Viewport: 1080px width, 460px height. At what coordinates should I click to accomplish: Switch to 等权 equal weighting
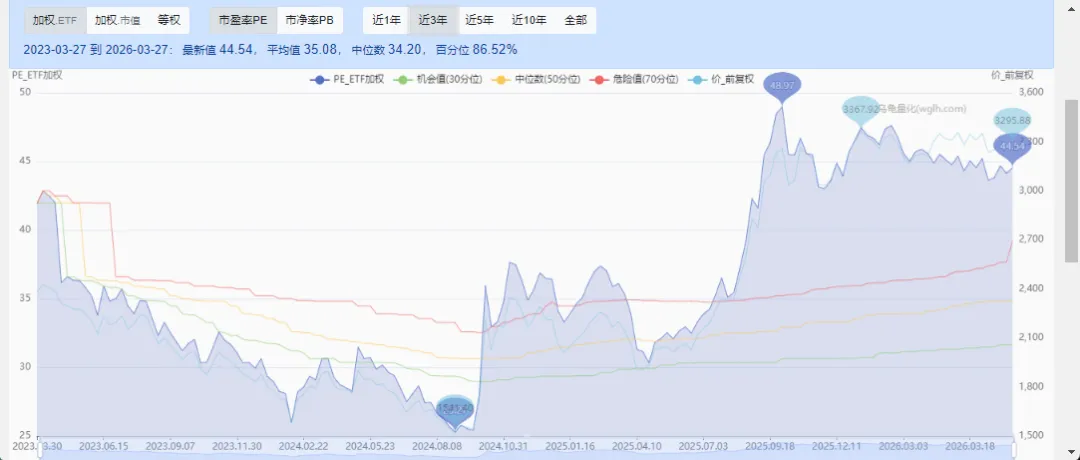tap(169, 21)
